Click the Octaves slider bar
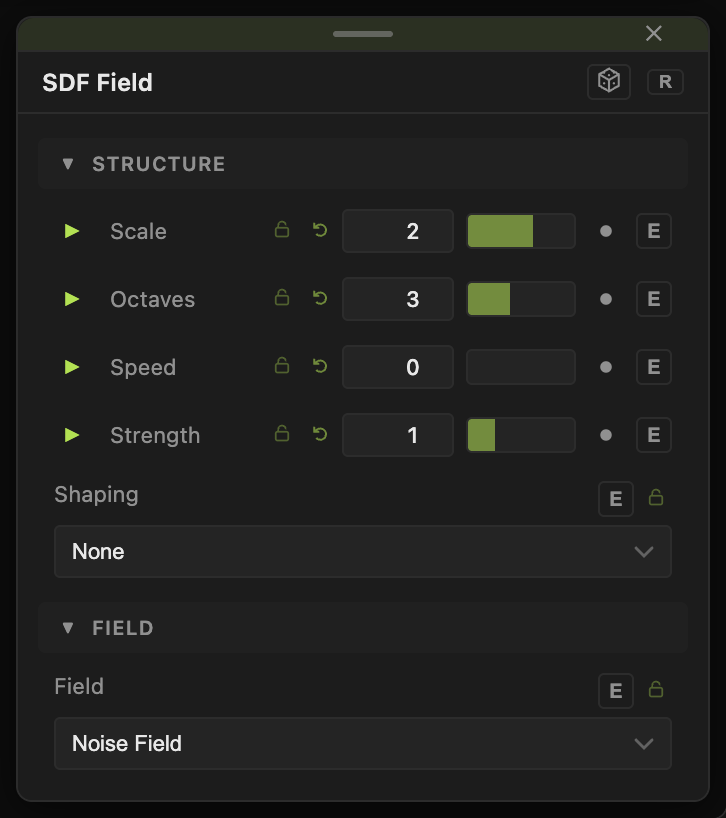Viewport: 726px width, 818px height. coord(521,299)
